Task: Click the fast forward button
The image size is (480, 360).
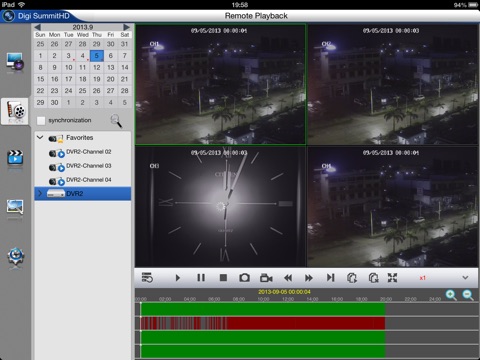Action: [309, 278]
